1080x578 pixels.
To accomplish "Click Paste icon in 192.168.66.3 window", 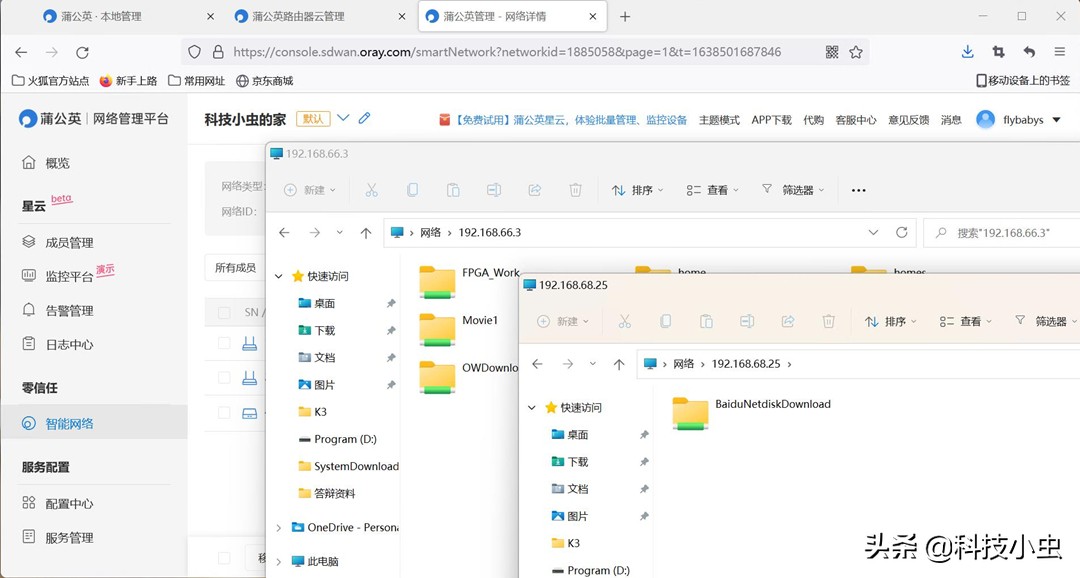I will [x=453, y=190].
